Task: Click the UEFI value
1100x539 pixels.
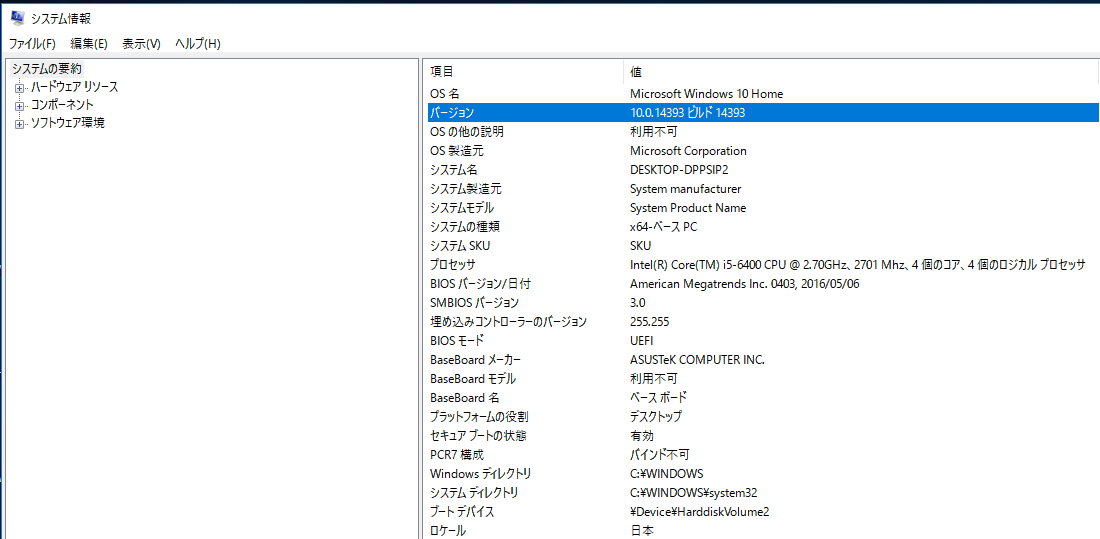Action: click(x=642, y=341)
